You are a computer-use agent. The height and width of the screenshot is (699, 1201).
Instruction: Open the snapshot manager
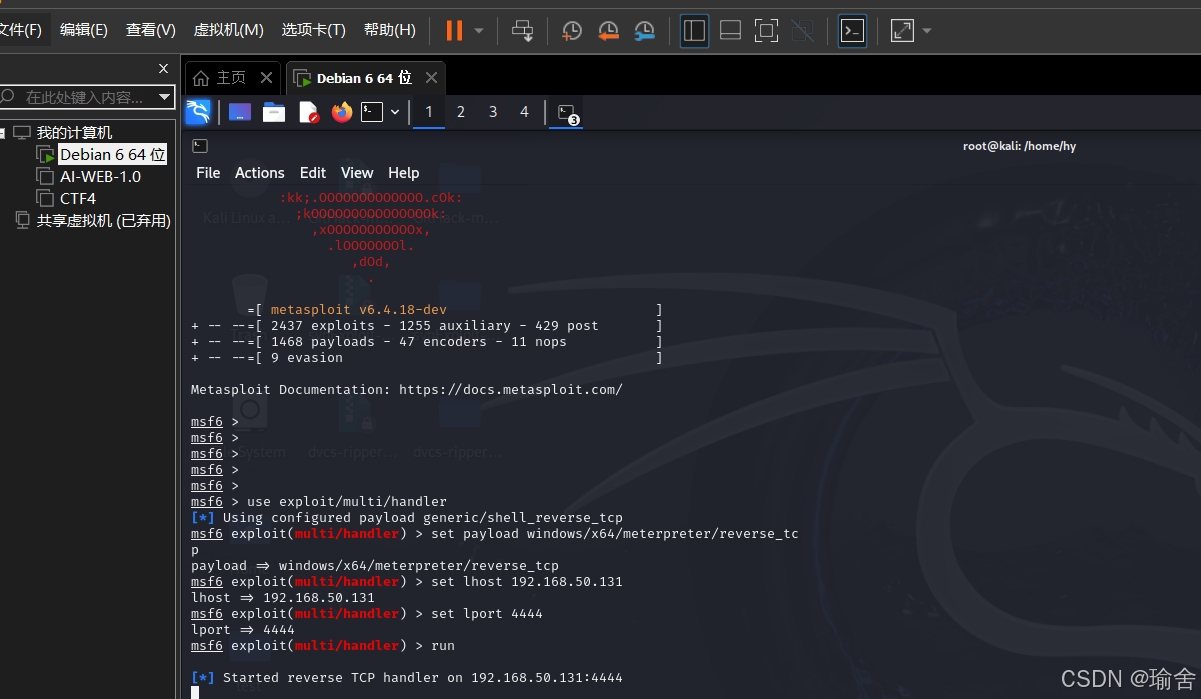coord(645,31)
